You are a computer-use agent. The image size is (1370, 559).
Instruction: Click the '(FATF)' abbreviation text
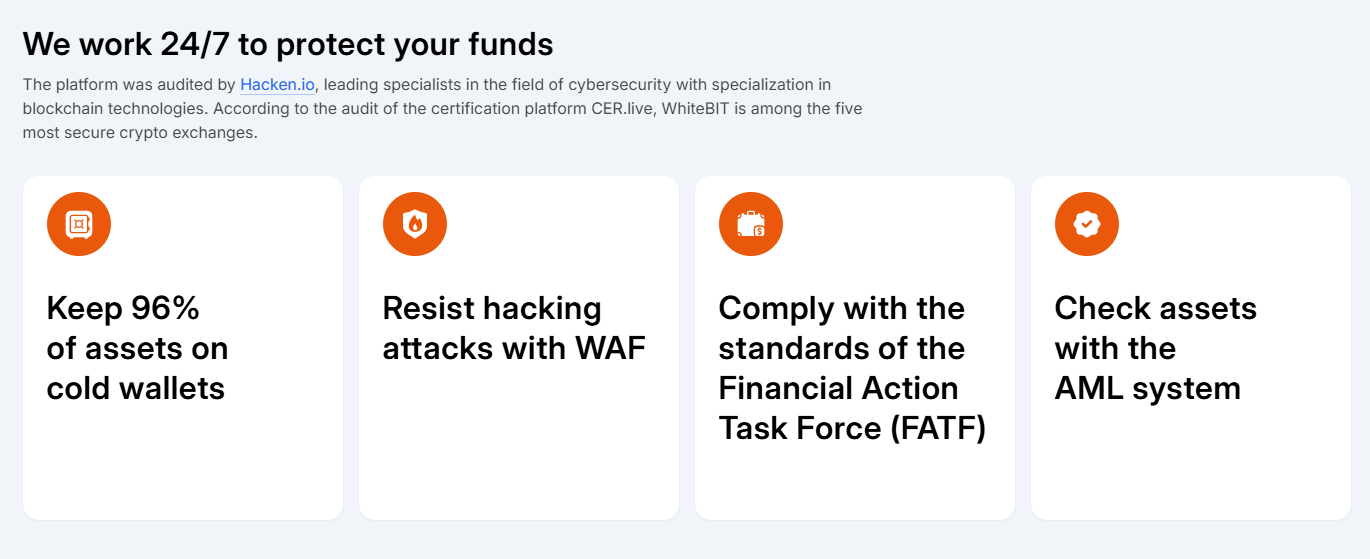click(x=938, y=428)
